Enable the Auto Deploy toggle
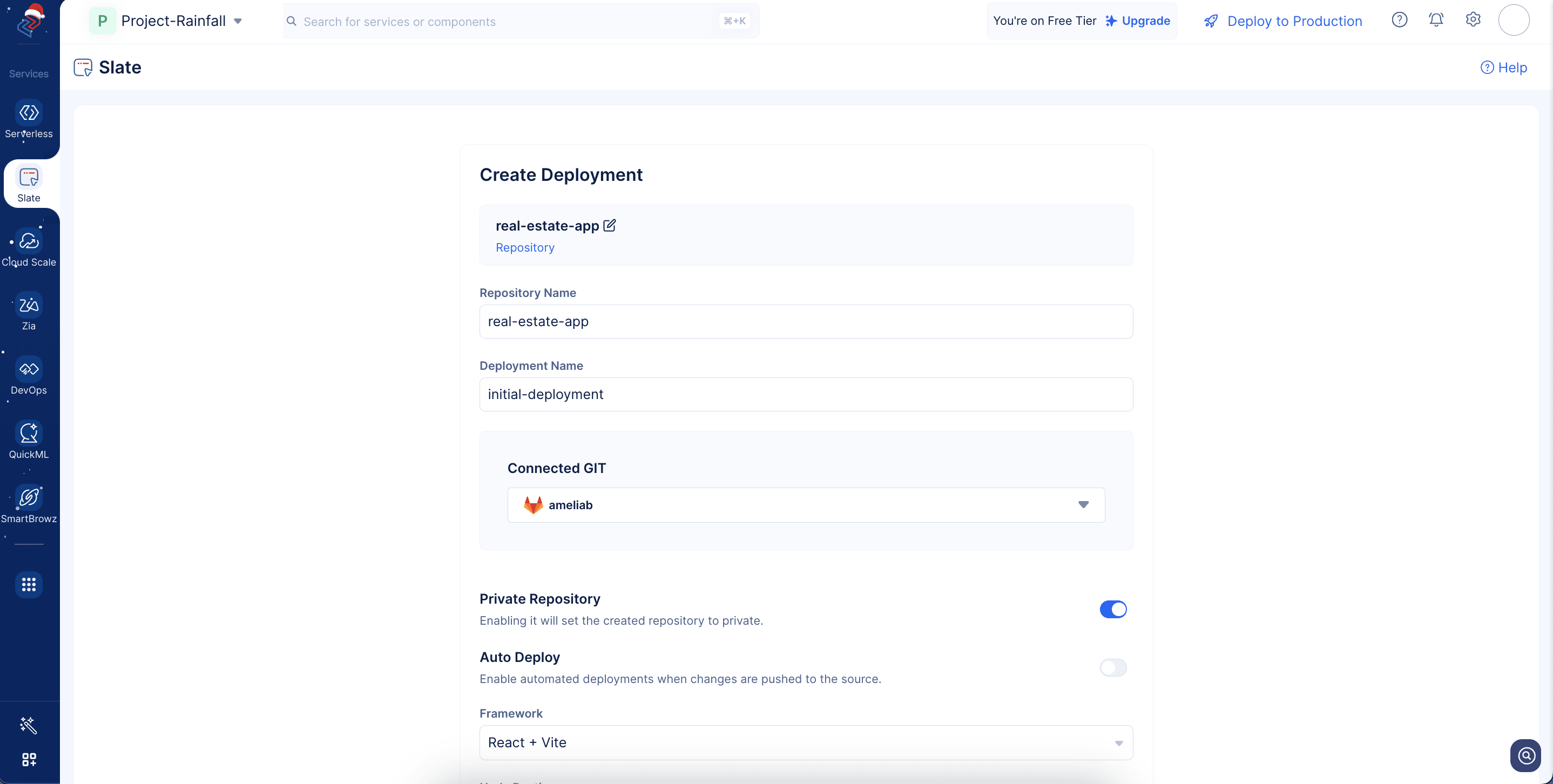This screenshot has width=1553, height=784. tap(1113, 668)
